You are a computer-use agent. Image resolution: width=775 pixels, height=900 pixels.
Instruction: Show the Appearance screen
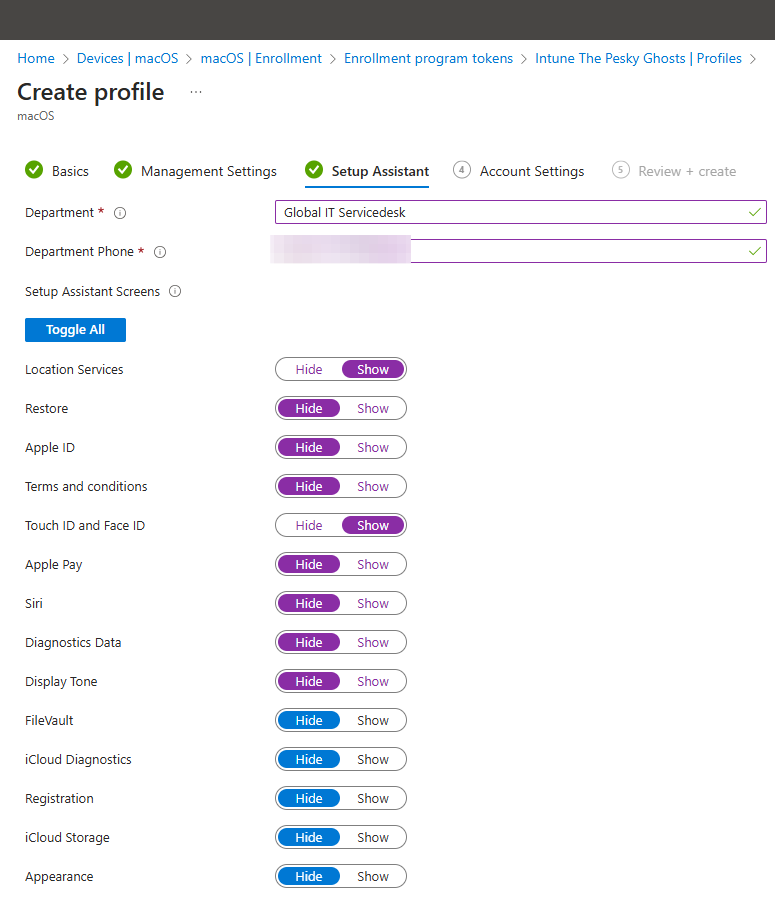pos(373,876)
